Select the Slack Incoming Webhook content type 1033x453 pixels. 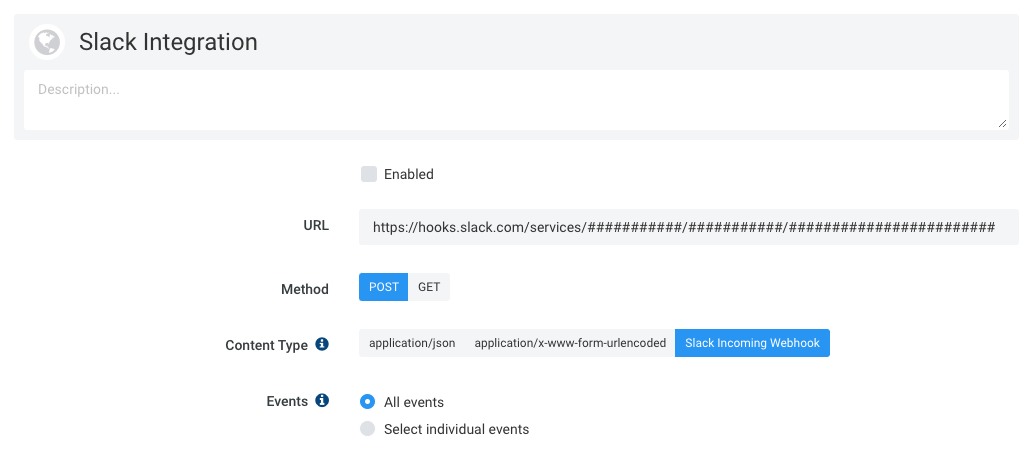click(752, 343)
